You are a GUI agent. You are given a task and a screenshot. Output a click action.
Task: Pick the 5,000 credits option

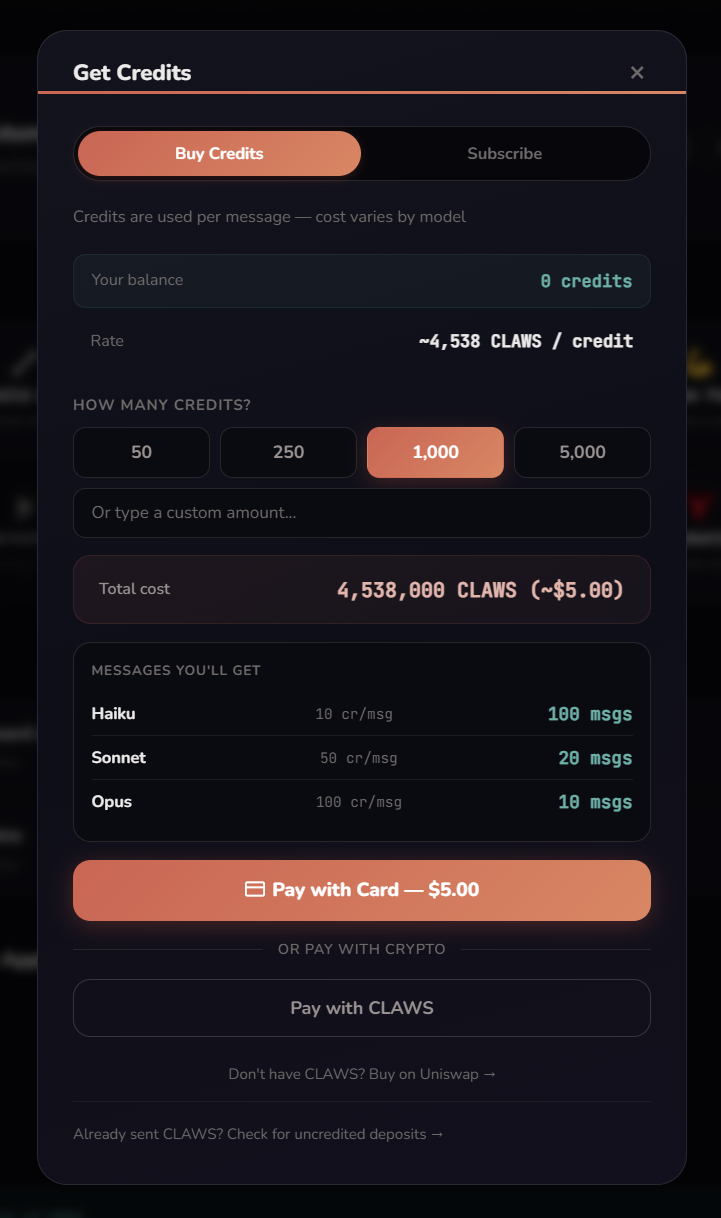(582, 452)
